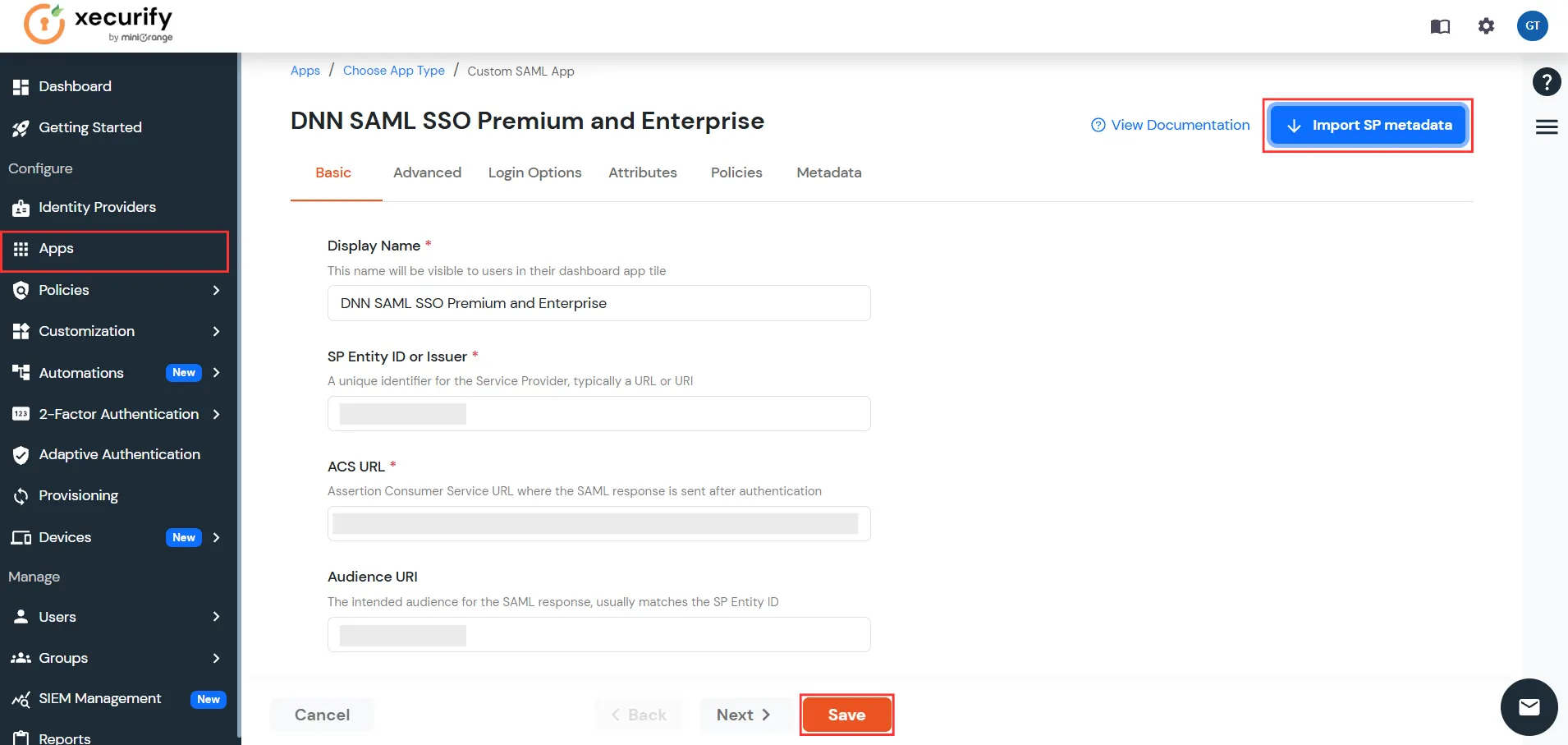Expand the Users submenu chevron
Image resolution: width=1568 pixels, height=745 pixels.
pos(216,617)
